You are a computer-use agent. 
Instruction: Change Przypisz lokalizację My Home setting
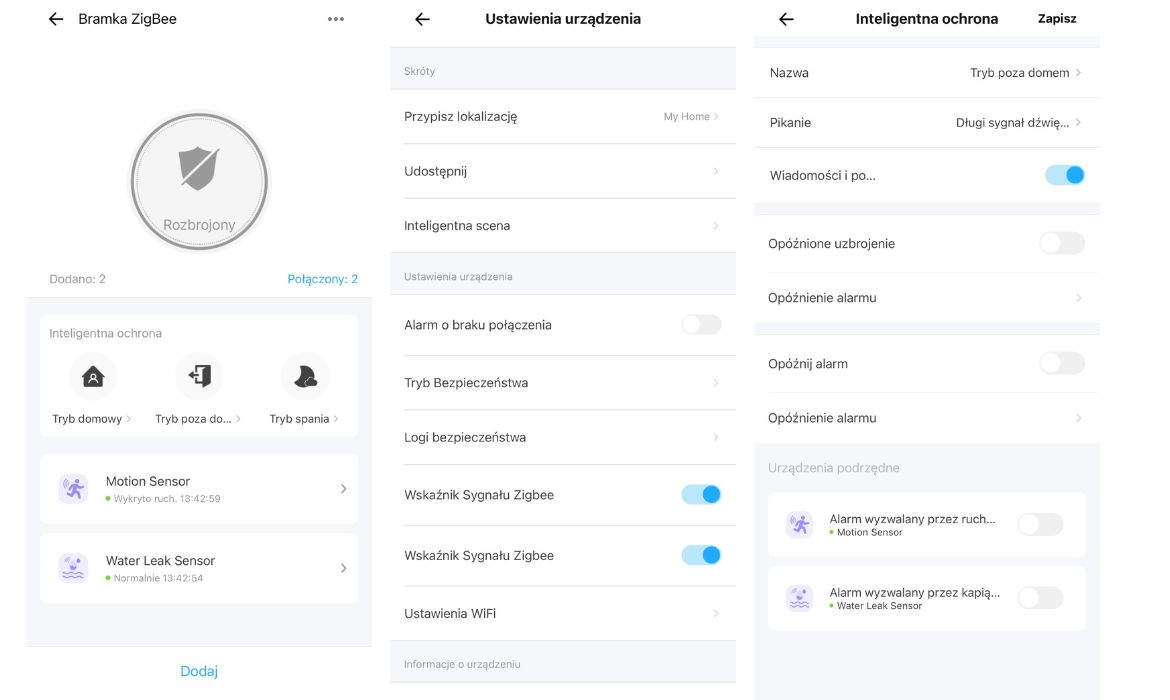coord(691,117)
